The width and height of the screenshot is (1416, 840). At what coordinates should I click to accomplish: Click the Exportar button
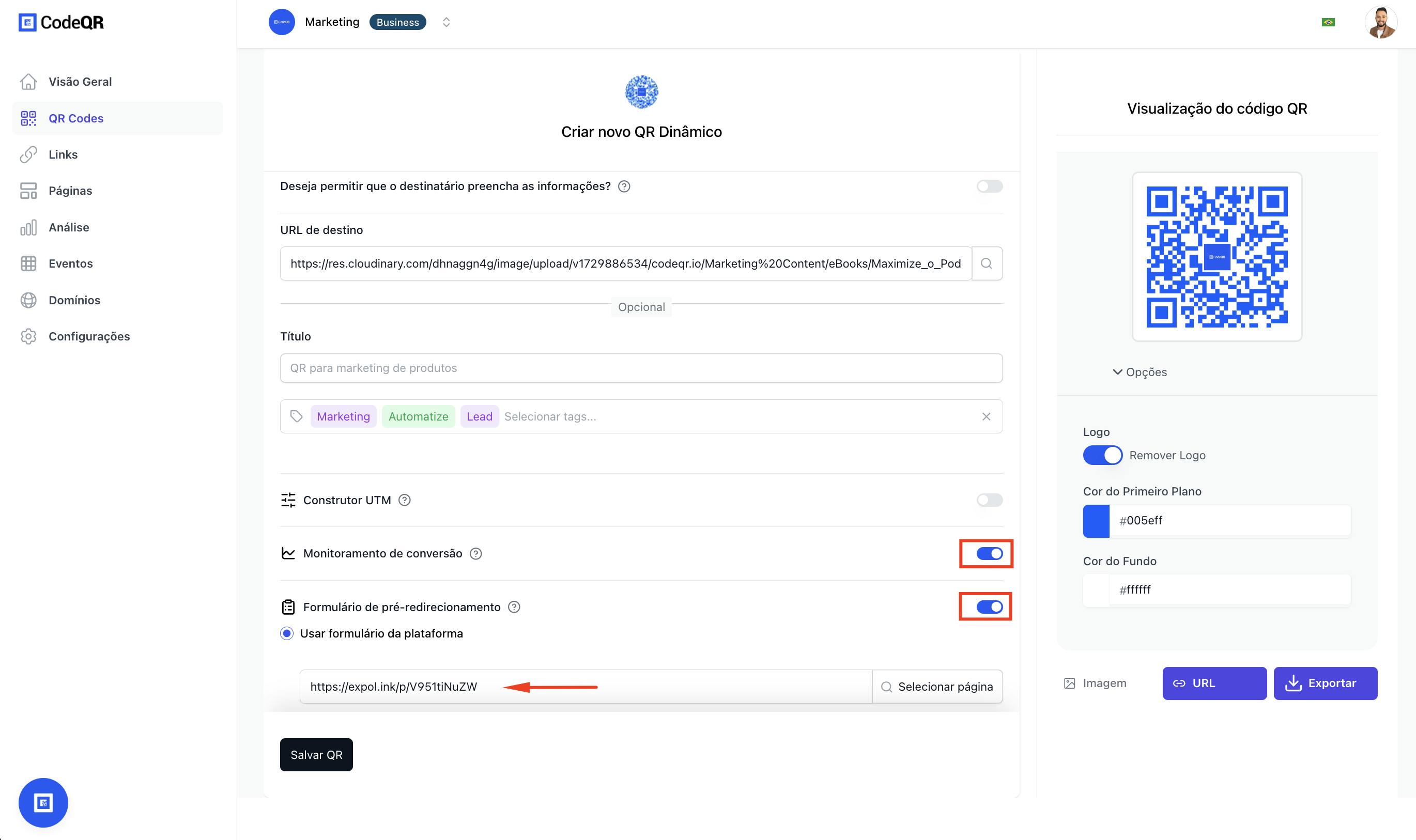[x=1326, y=683]
